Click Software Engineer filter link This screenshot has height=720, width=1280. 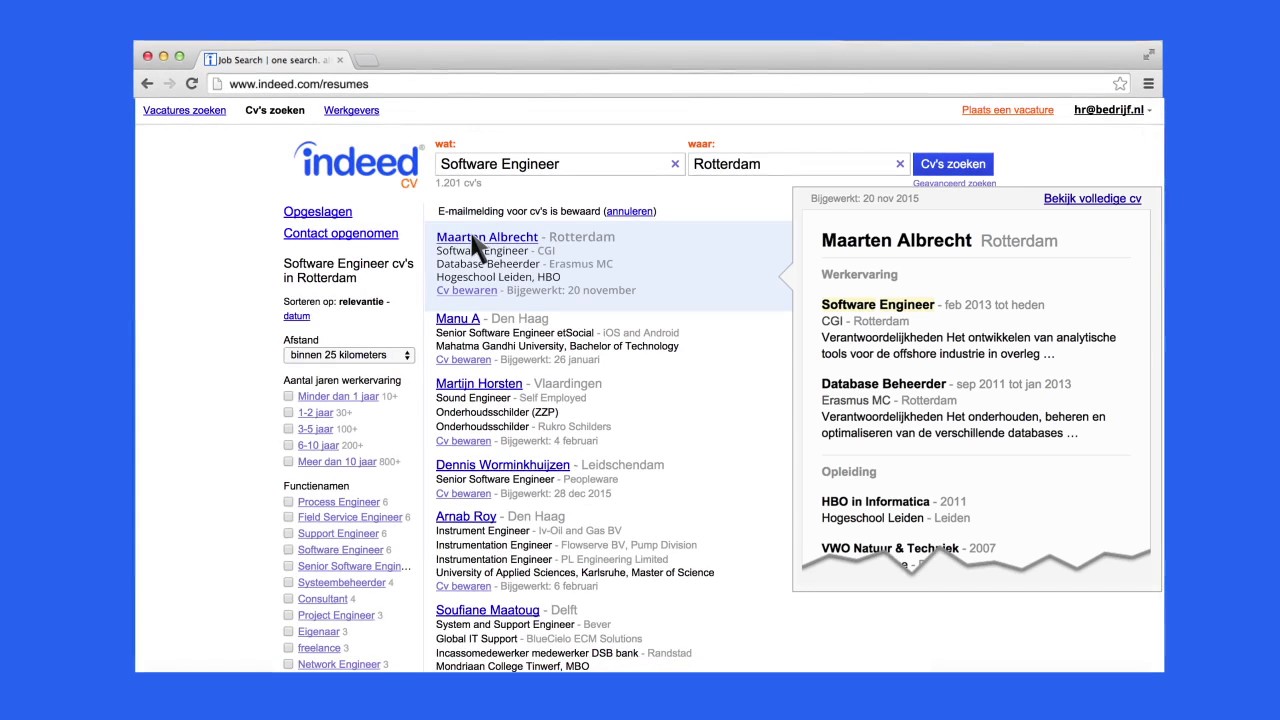coord(340,549)
